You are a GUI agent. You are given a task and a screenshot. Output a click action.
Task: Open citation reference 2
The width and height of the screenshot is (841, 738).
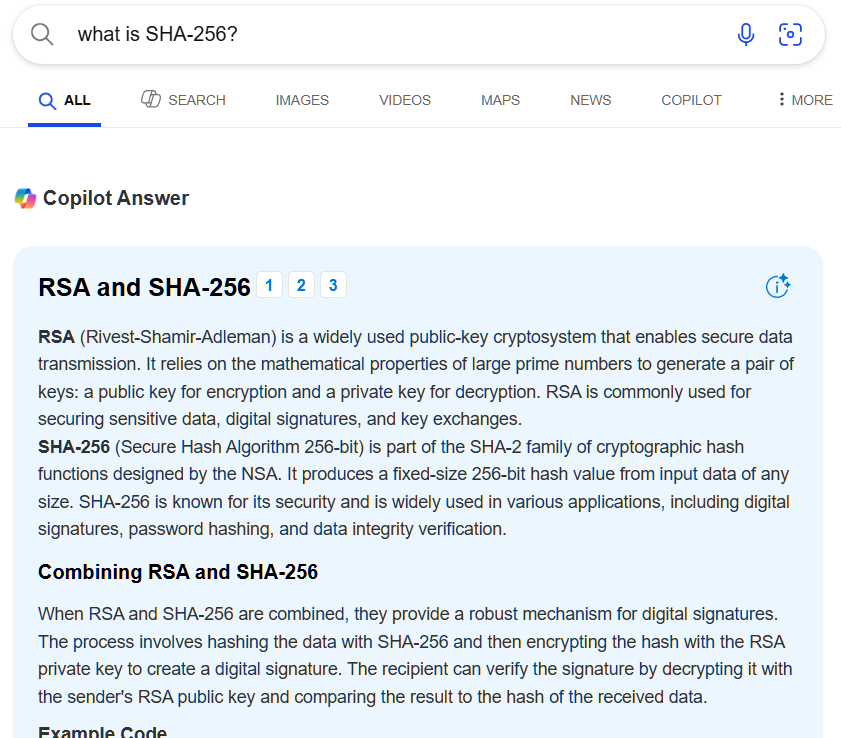tap(301, 285)
